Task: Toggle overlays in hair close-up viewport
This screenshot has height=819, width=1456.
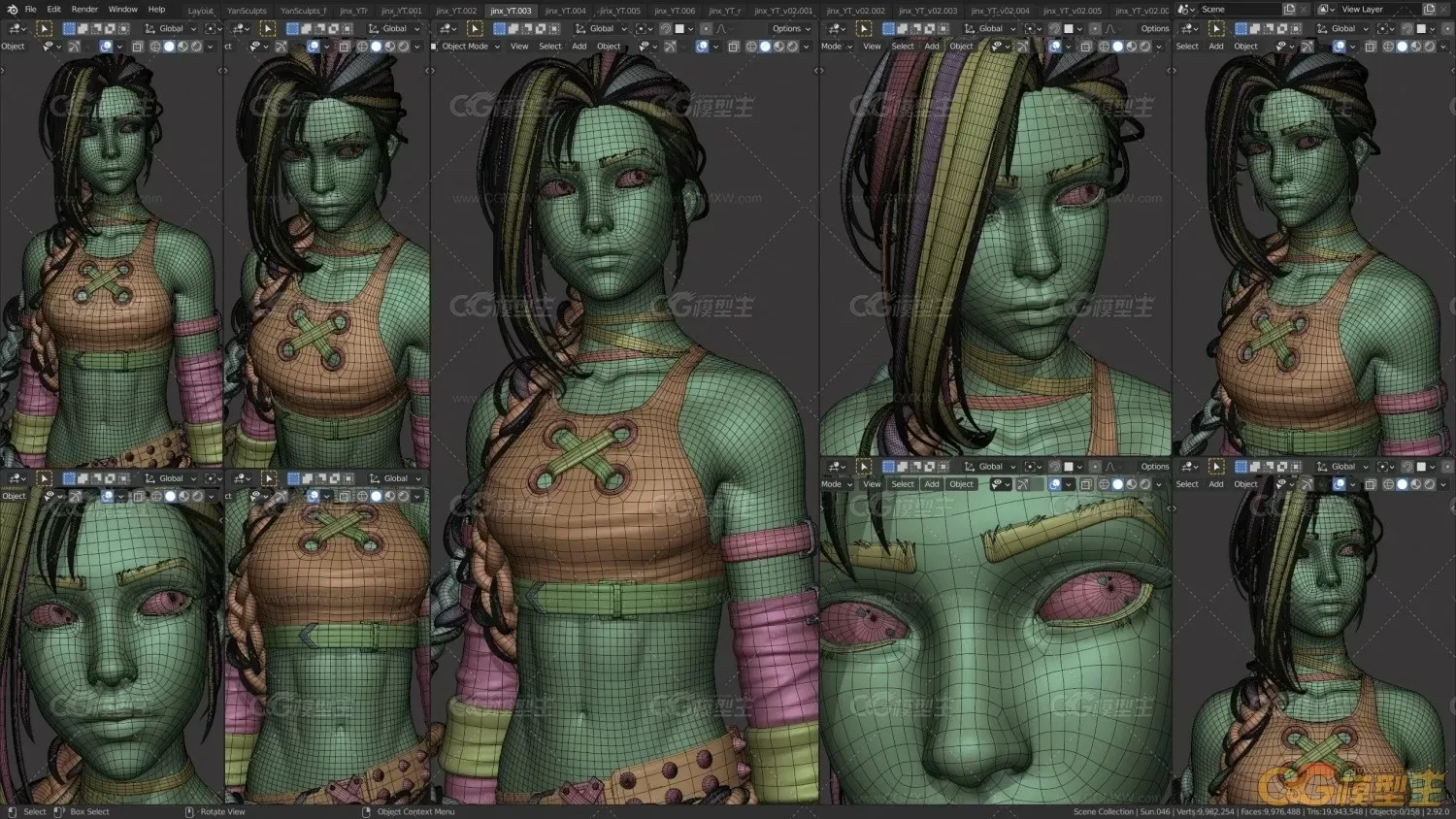Action: (1055, 46)
